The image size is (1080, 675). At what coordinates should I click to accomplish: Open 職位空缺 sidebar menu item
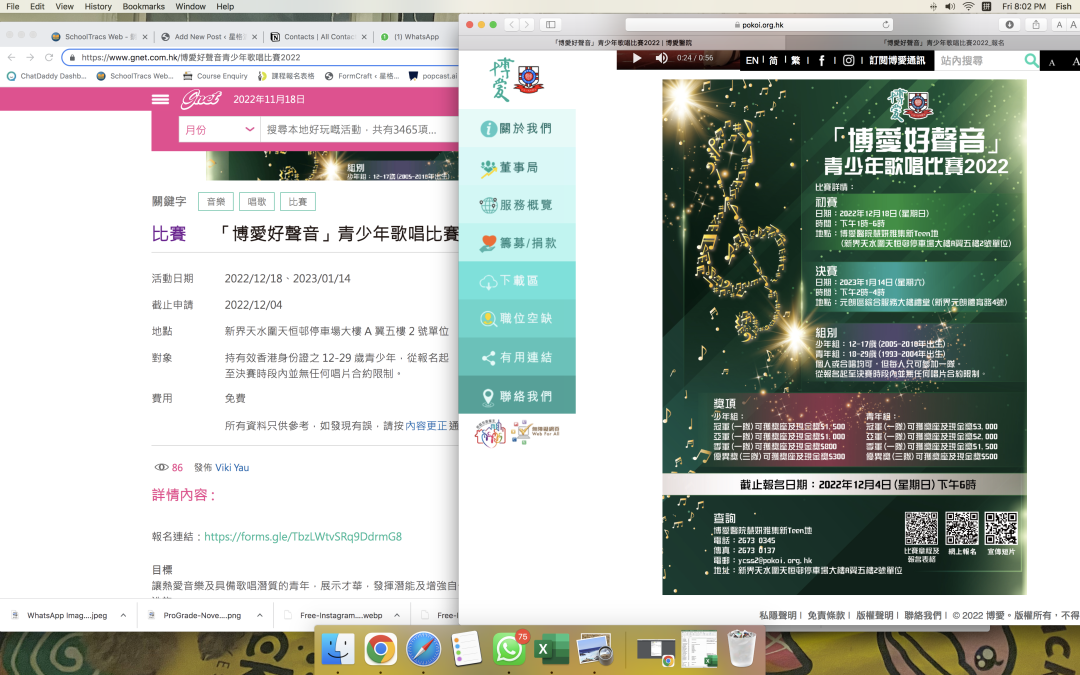tap(517, 318)
